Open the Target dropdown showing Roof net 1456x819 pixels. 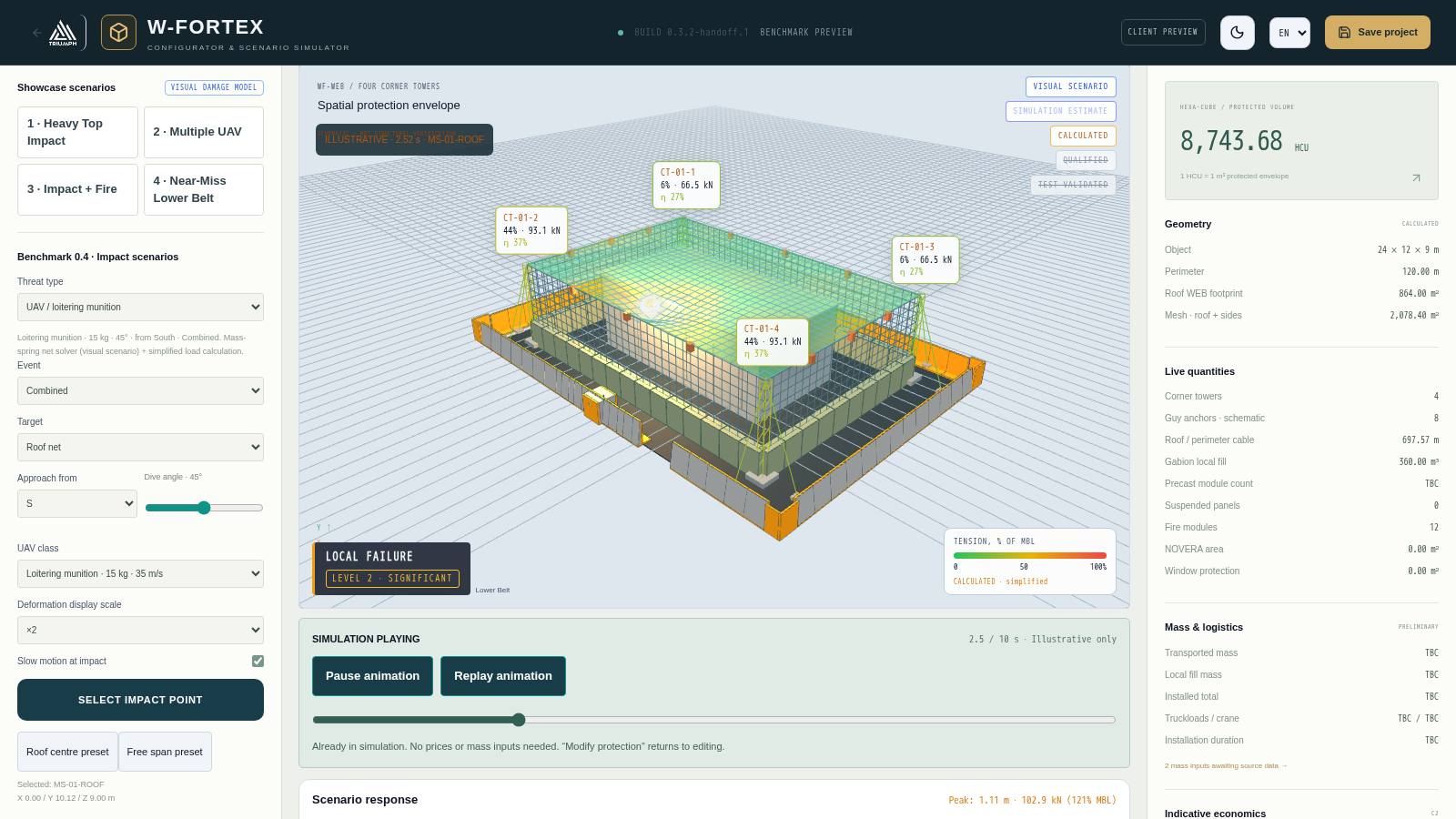pos(140,447)
